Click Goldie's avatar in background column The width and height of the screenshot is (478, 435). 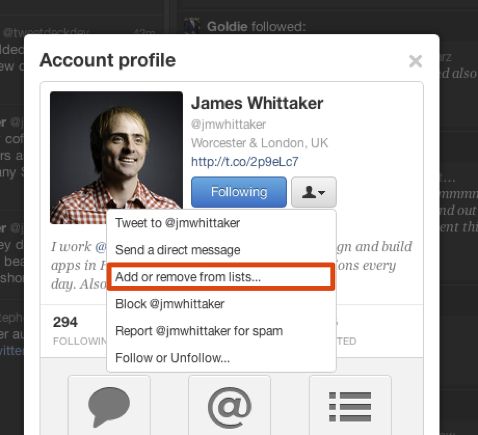pyautogui.click(x=192, y=26)
